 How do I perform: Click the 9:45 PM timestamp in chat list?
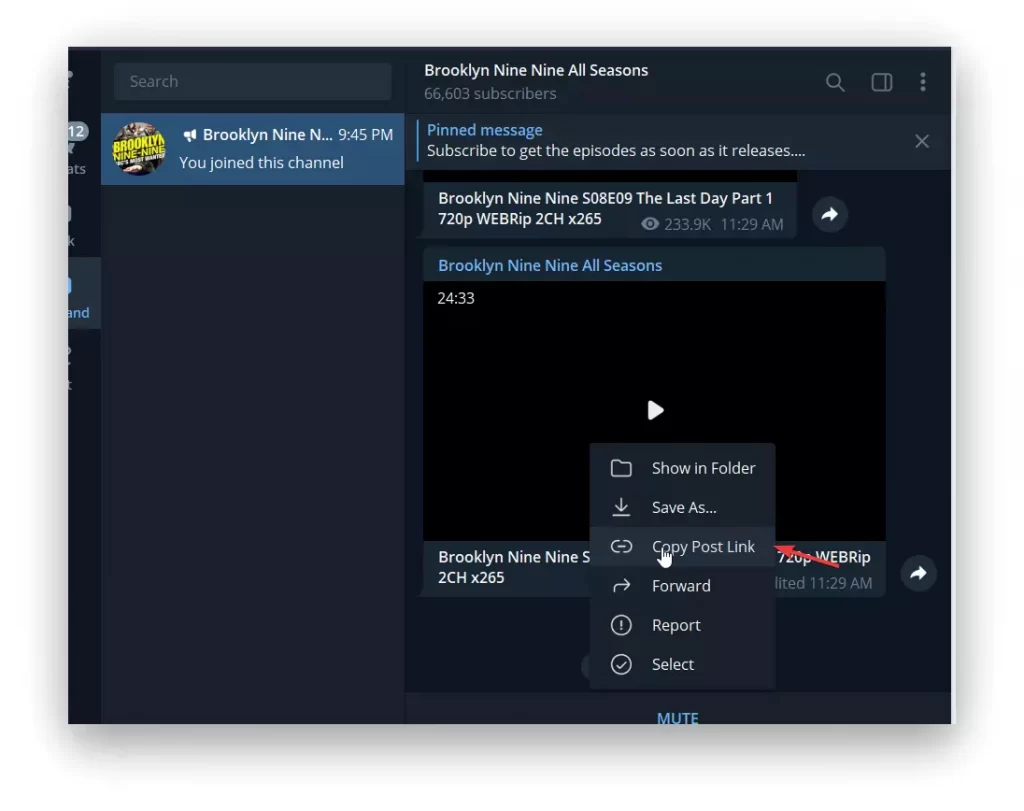(366, 135)
